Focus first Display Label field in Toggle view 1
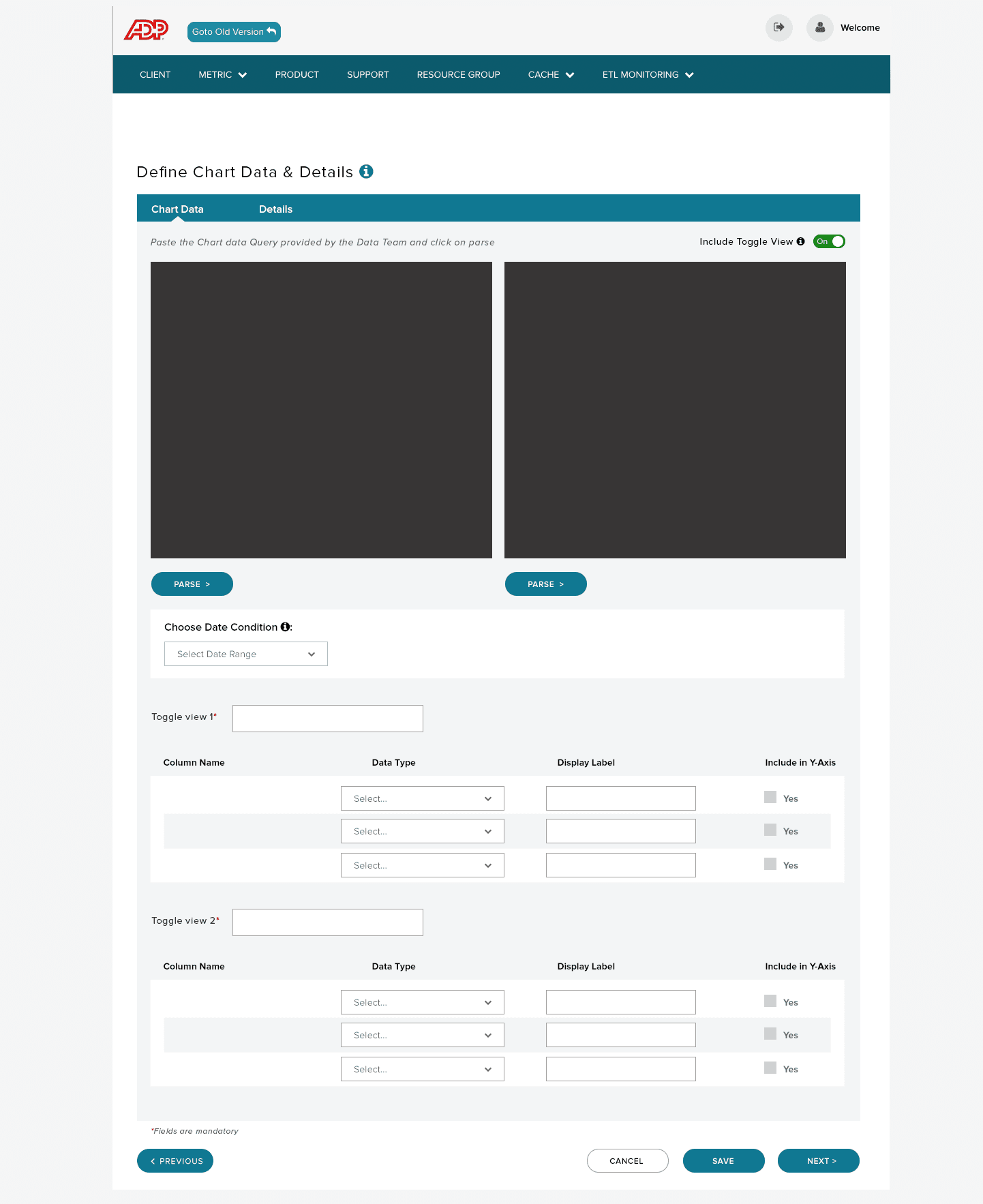The height and width of the screenshot is (1204, 983). coord(621,798)
